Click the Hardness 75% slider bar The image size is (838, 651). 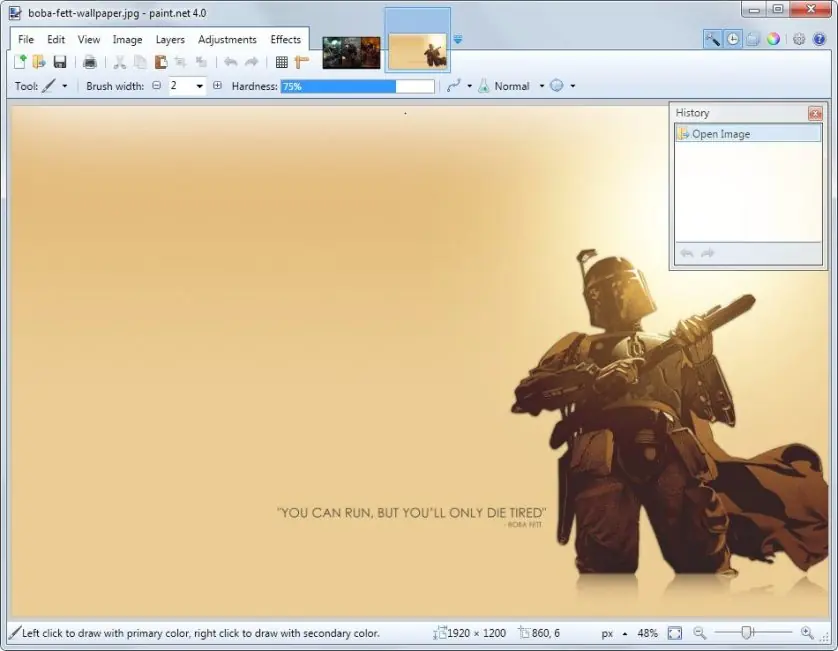tap(357, 87)
